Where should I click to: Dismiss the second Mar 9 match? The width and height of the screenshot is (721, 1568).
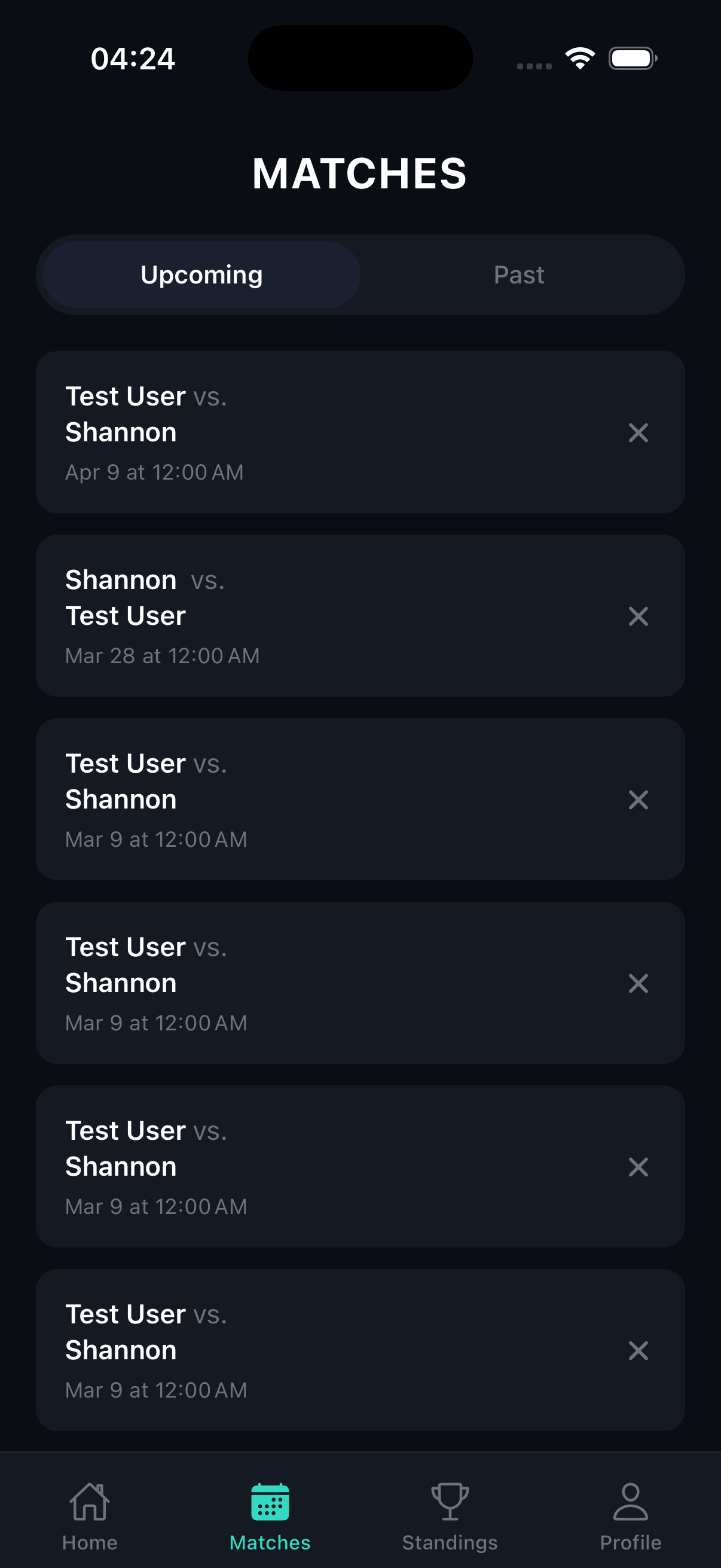[638, 983]
